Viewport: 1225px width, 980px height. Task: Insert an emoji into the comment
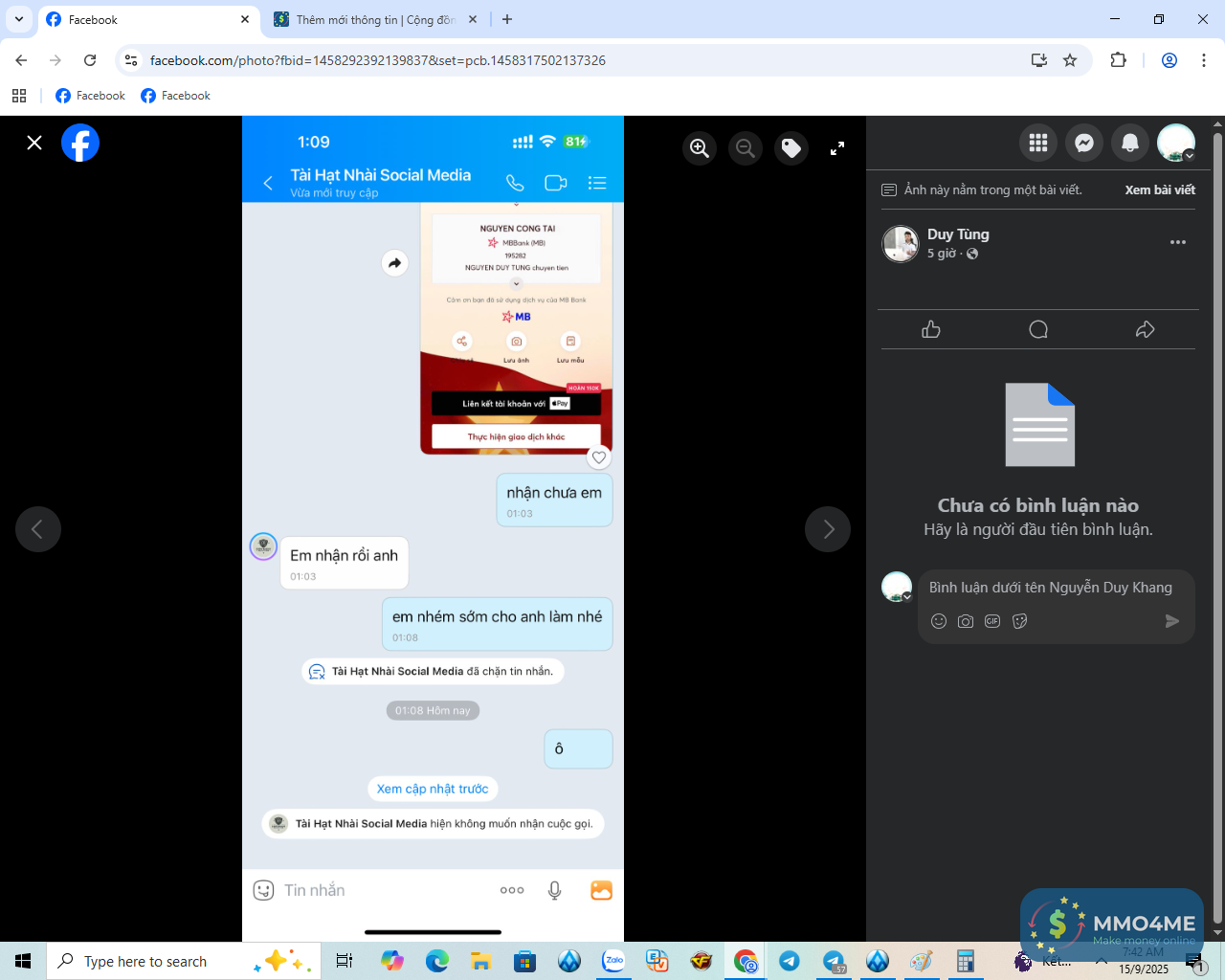(939, 621)
